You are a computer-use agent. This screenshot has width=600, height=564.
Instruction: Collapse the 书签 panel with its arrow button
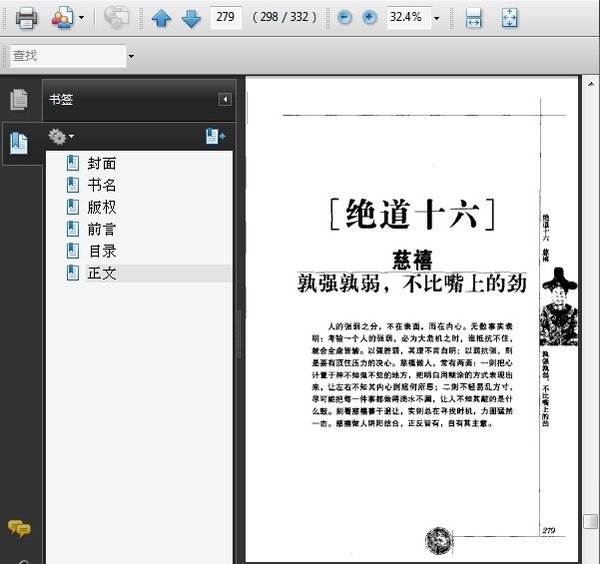pos(225,99)
